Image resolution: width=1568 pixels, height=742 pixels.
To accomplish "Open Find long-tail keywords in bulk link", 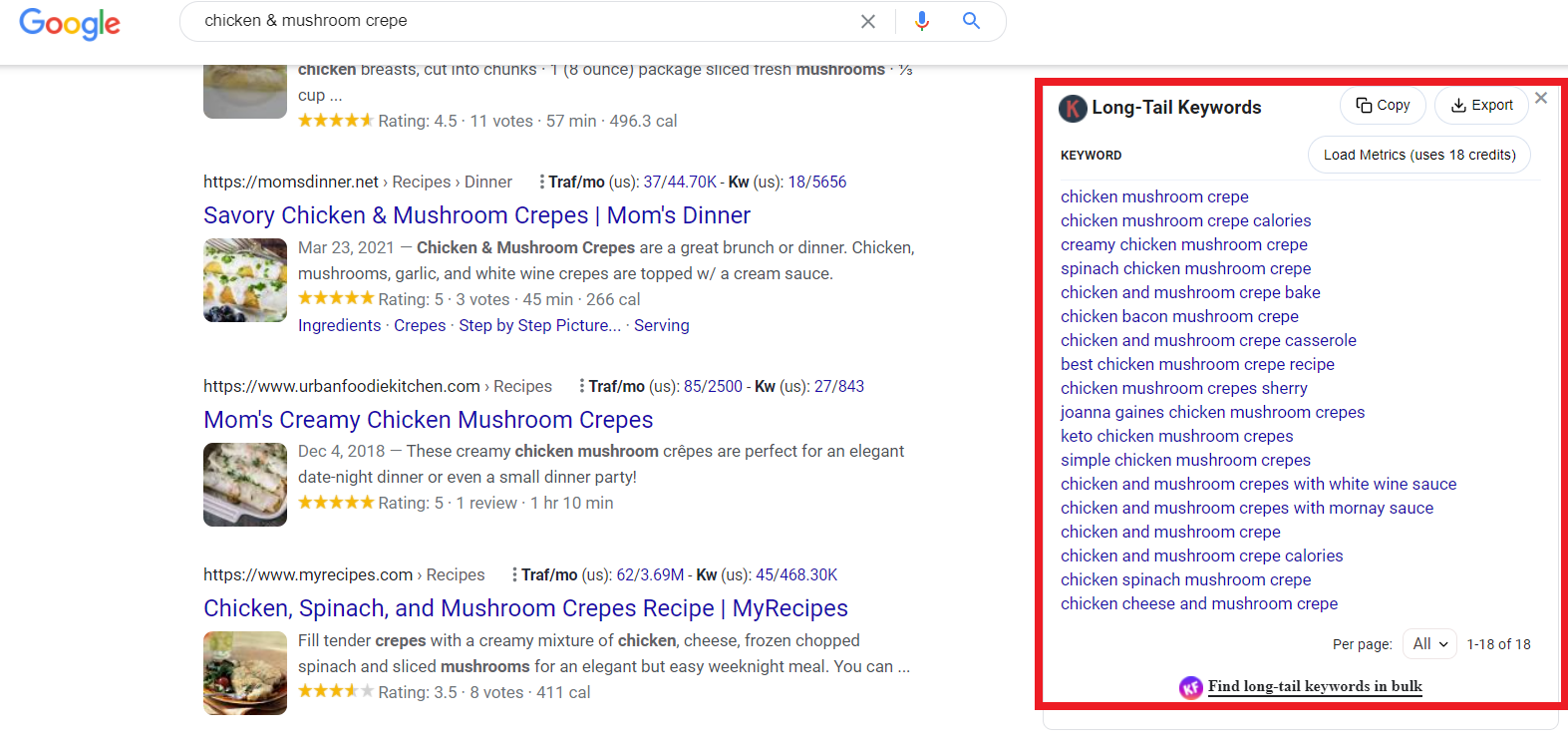I will [x=1315, y=686].
